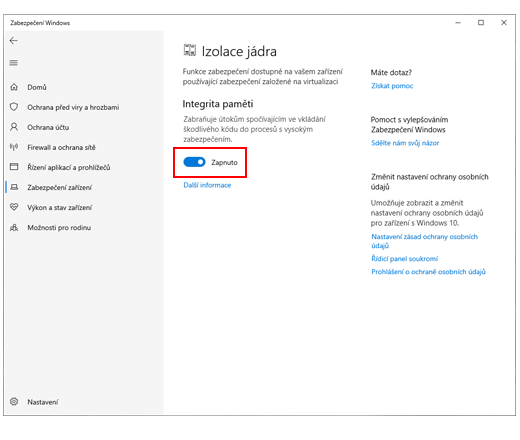Open Sdělte nám svůj názor link
Viewport: 520px width, 440px height.
coord(405,143)
